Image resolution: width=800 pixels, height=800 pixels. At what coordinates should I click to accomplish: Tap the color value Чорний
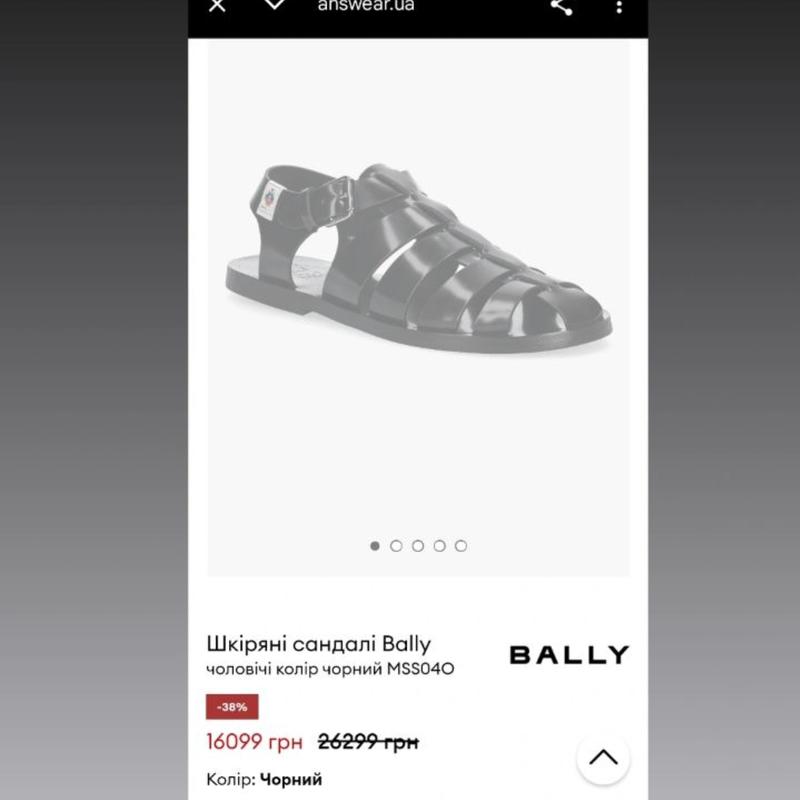pos(291,780)
